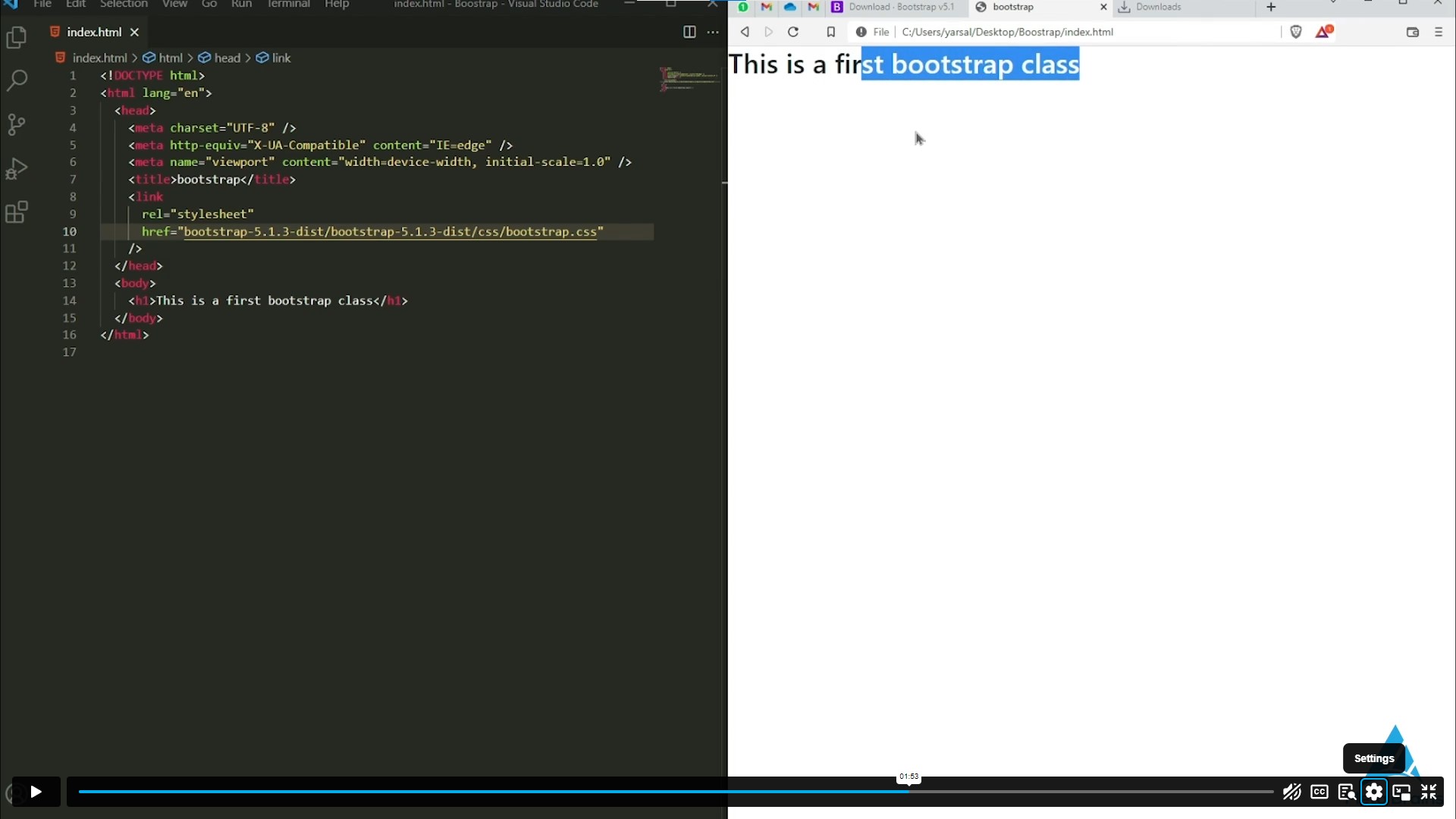Click the video progress bar near the playhead
Image resolution: width=1456 pixels, height=819 pixels.
pyautogui.click(x=908, y=791)
